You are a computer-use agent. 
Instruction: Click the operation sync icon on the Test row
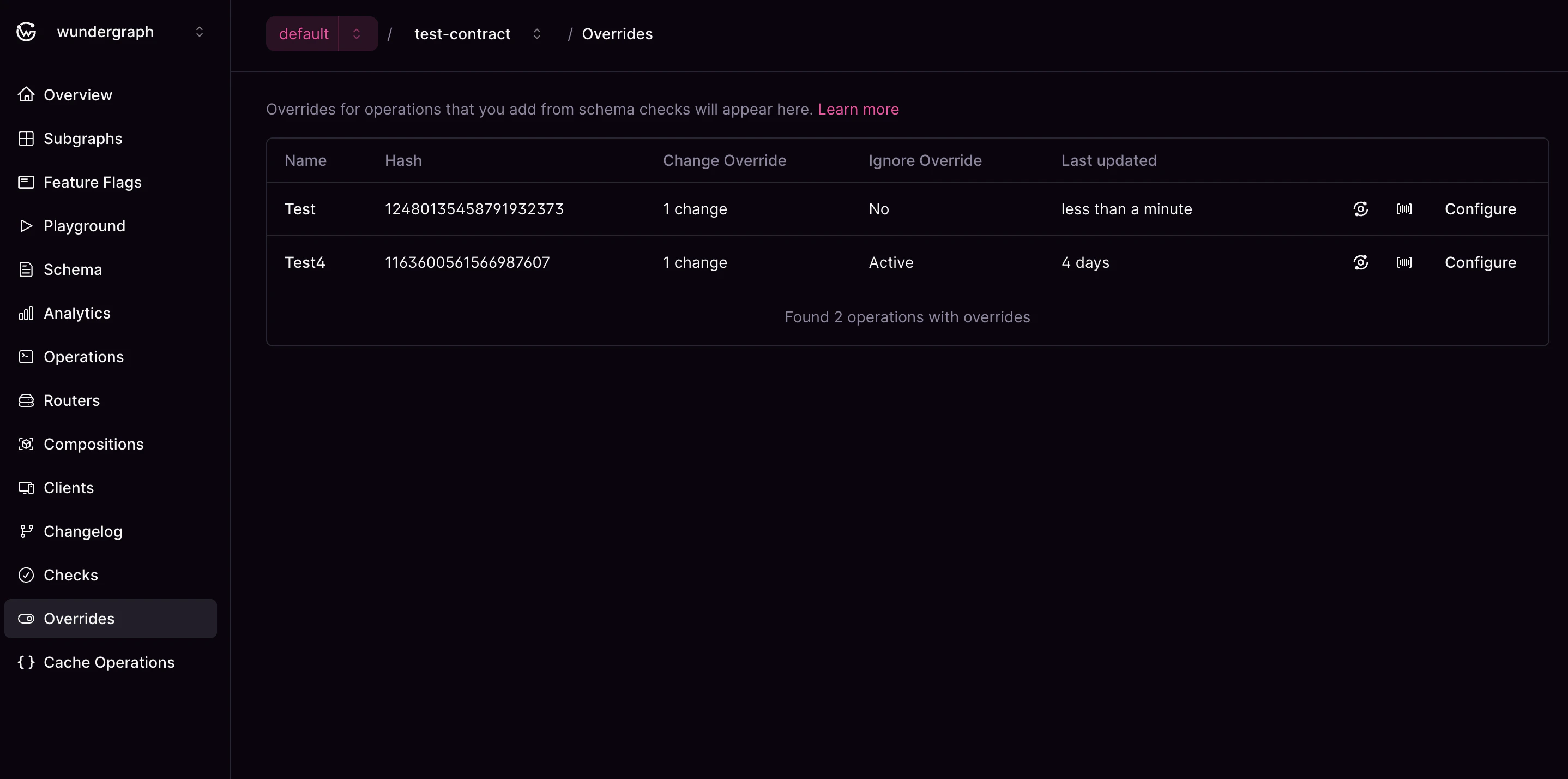[x=1360, y=208]
